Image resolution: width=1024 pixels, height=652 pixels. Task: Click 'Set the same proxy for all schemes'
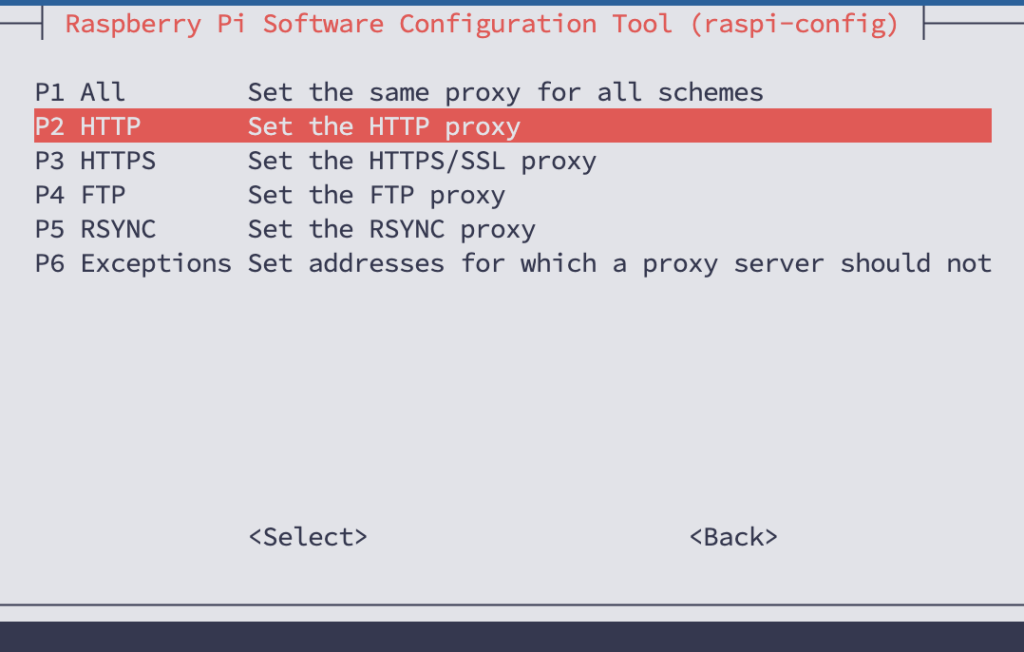(505, 93)
